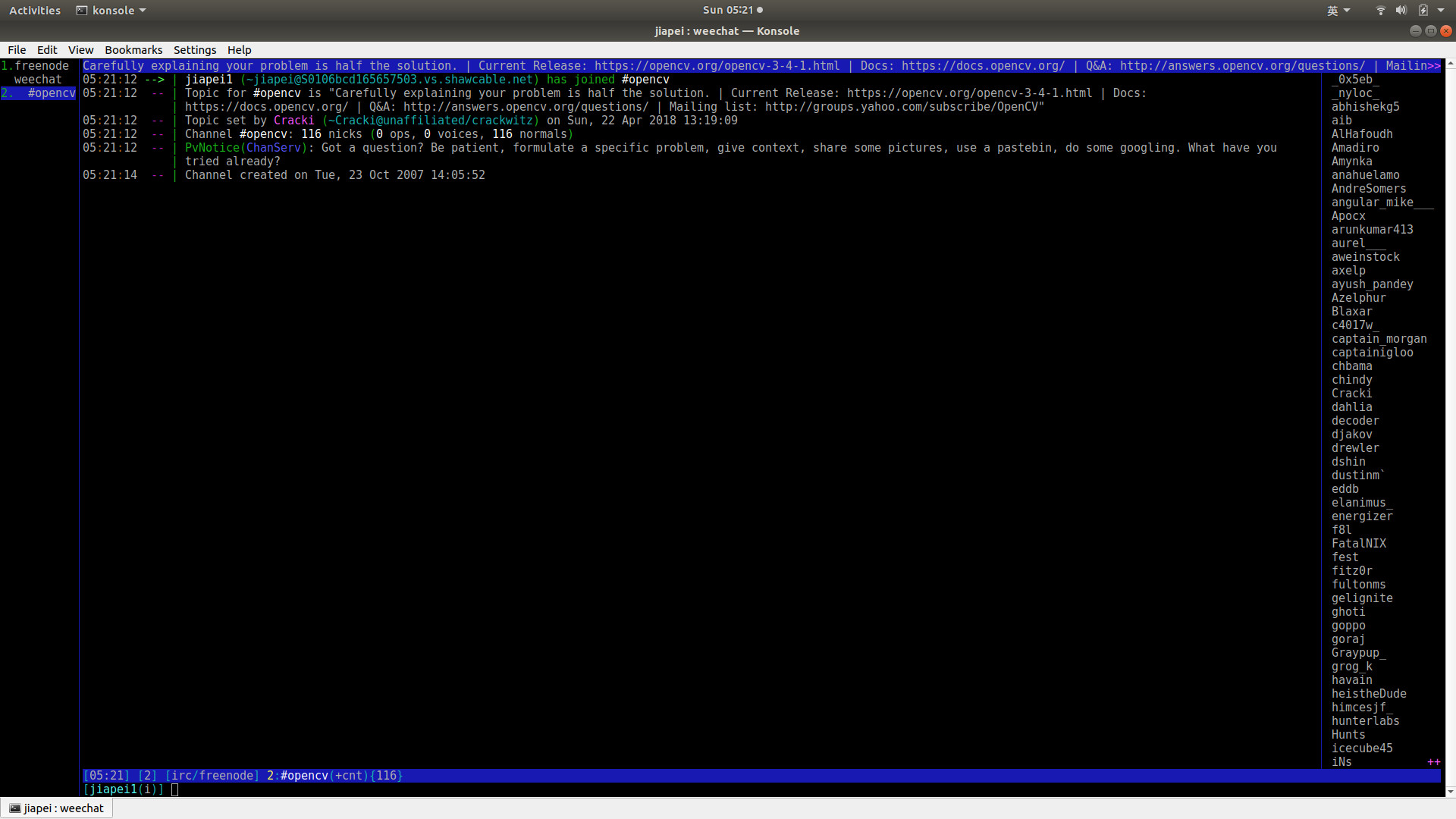Open the system menu dropdown arrow
The height and width of the screenshot is (819, 1456).
(x=1441, y=11)
